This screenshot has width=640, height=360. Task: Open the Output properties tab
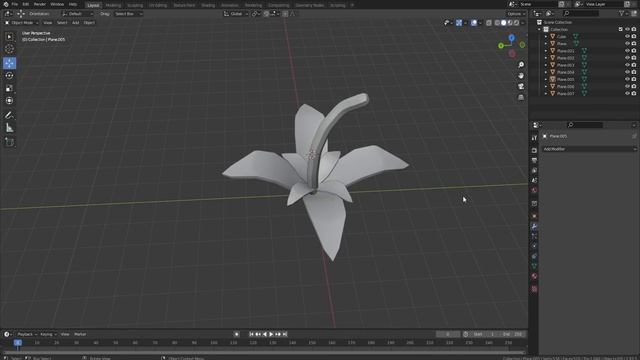(x=534, y=160)
